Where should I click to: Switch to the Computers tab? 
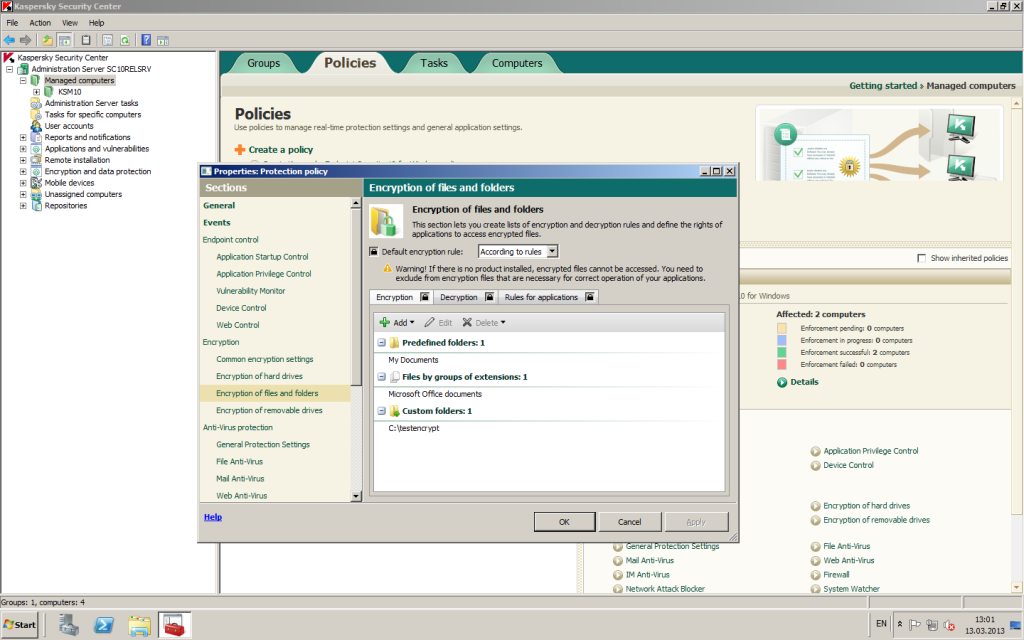click(517, 63)
